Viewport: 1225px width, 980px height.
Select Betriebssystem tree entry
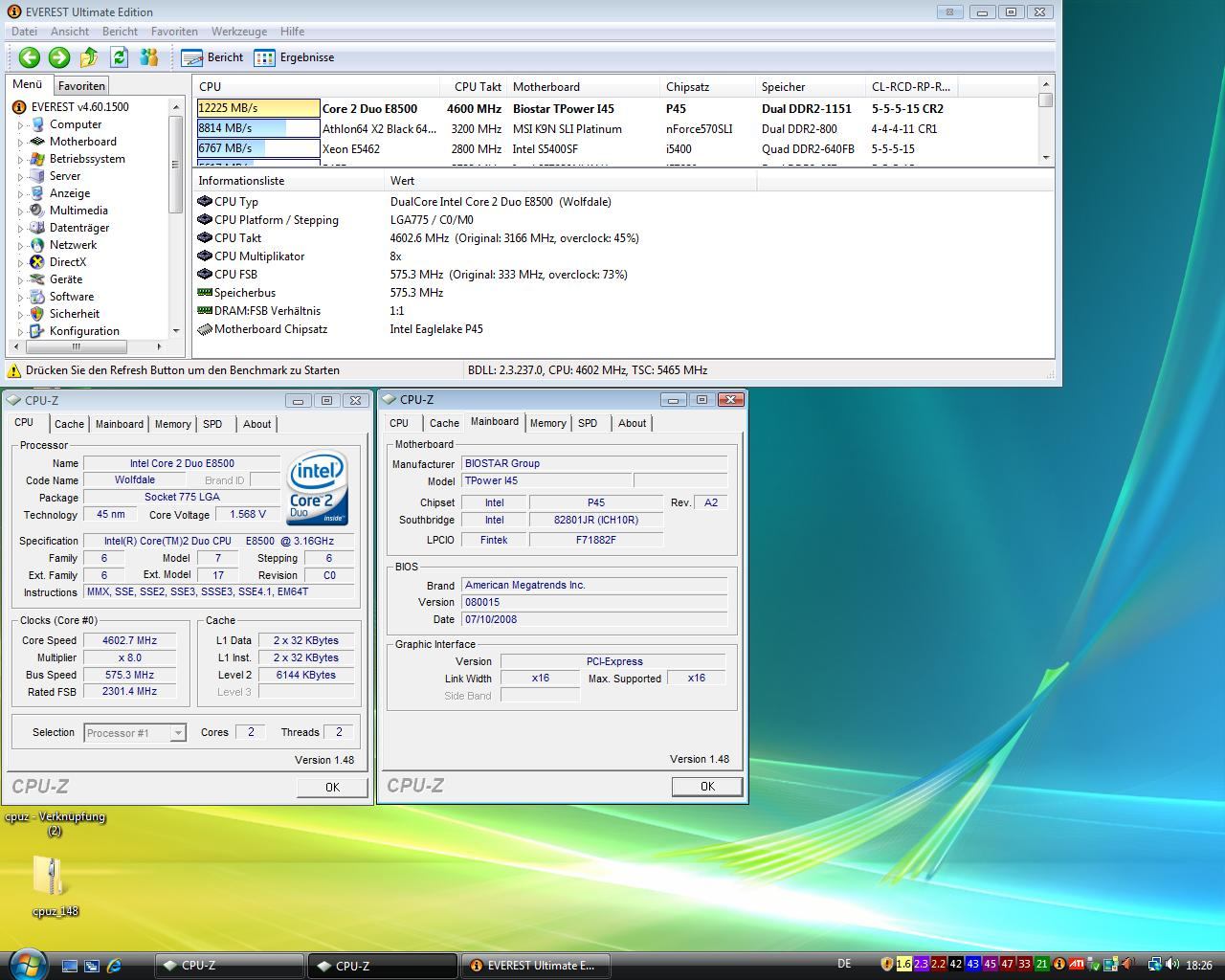87,159
